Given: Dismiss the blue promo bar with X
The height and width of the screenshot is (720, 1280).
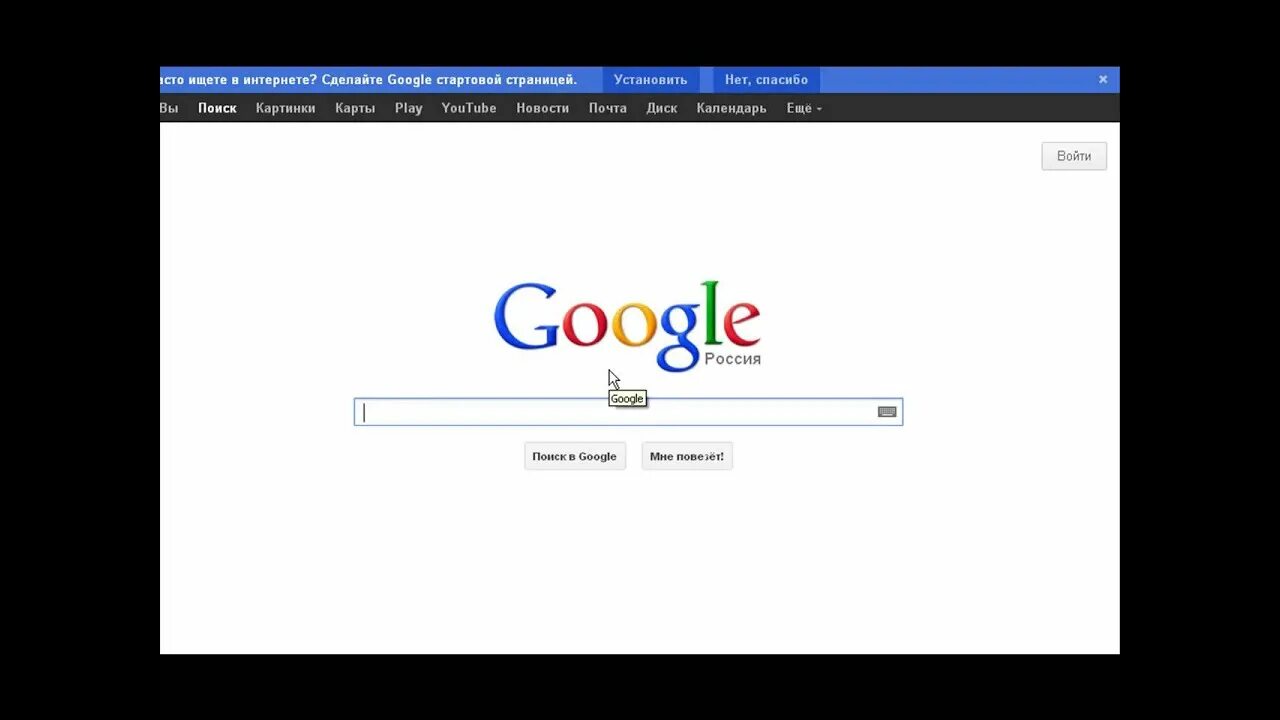Looking at the screenshot, I should [x=1103, y=80].
